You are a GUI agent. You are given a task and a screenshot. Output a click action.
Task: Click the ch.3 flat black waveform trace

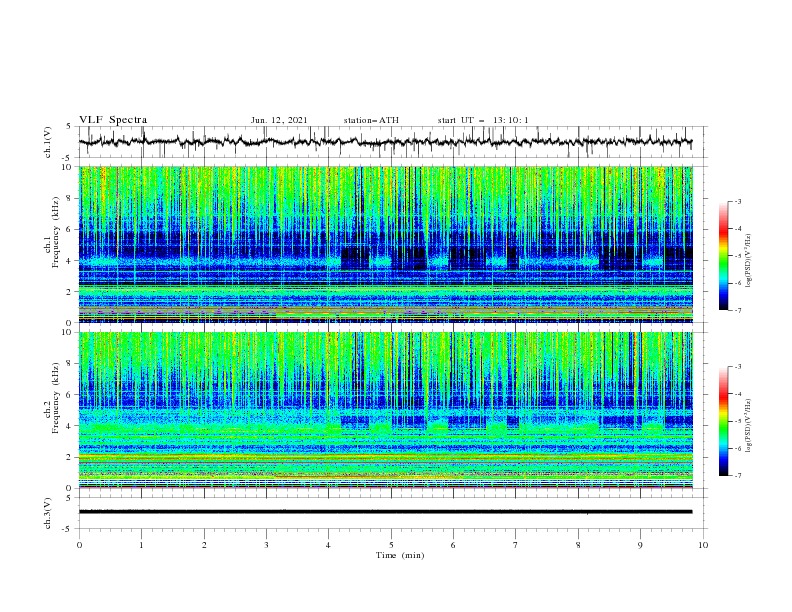[385, 512]
